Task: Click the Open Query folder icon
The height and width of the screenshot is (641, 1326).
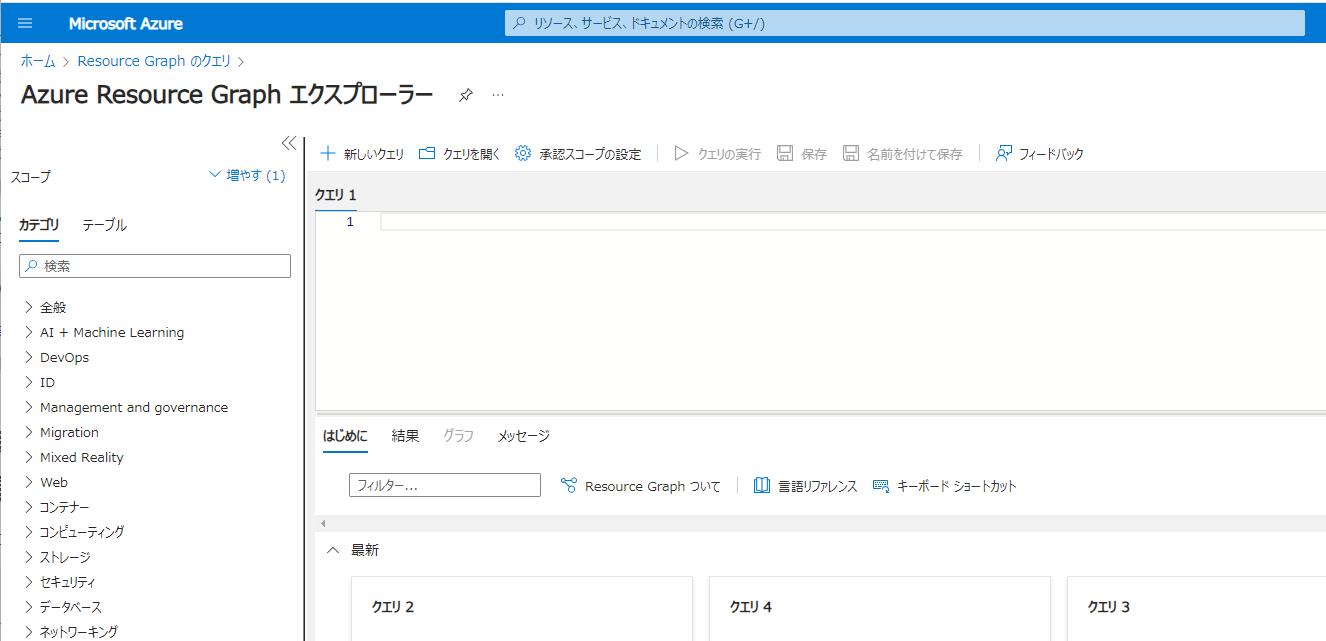Action: coord(427,154)
